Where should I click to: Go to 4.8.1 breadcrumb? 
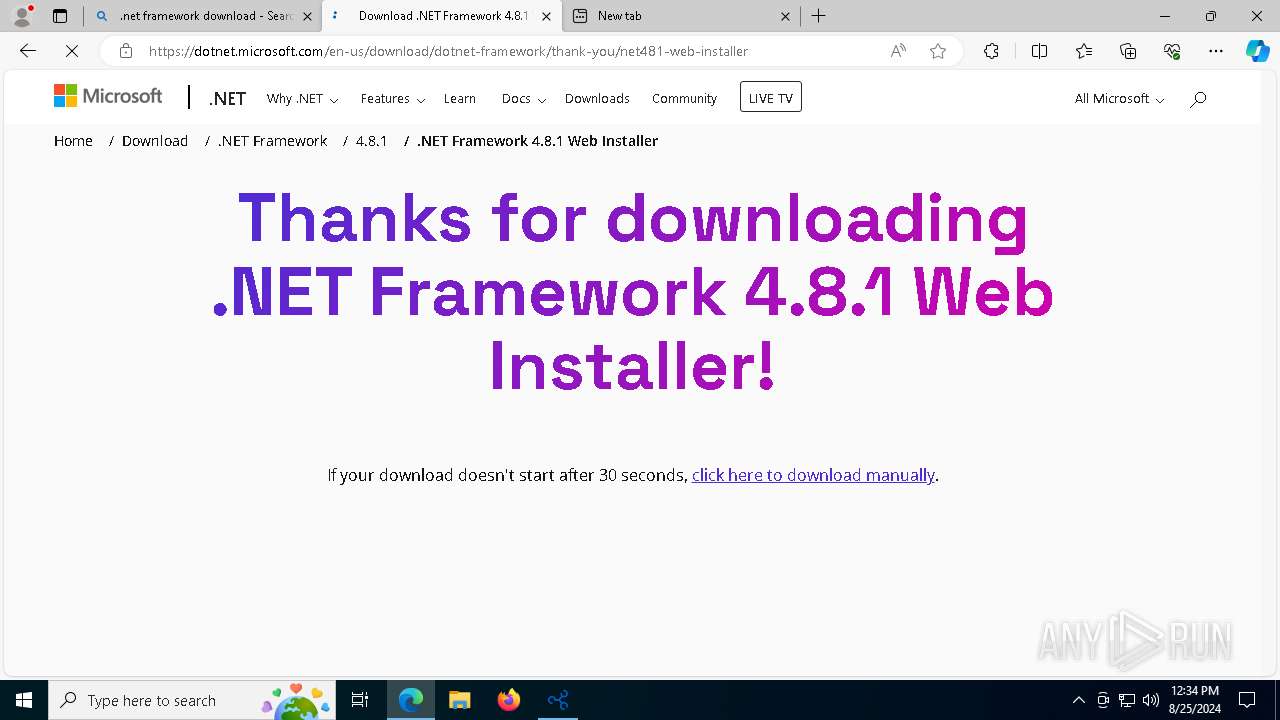371,141
